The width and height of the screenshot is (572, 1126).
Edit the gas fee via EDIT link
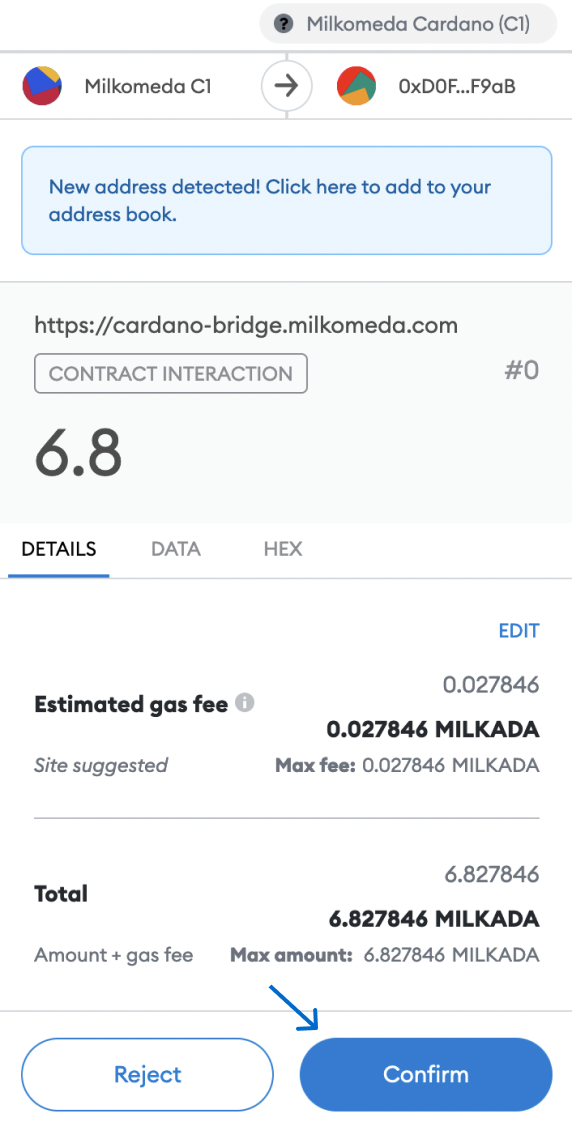[519, 631]
